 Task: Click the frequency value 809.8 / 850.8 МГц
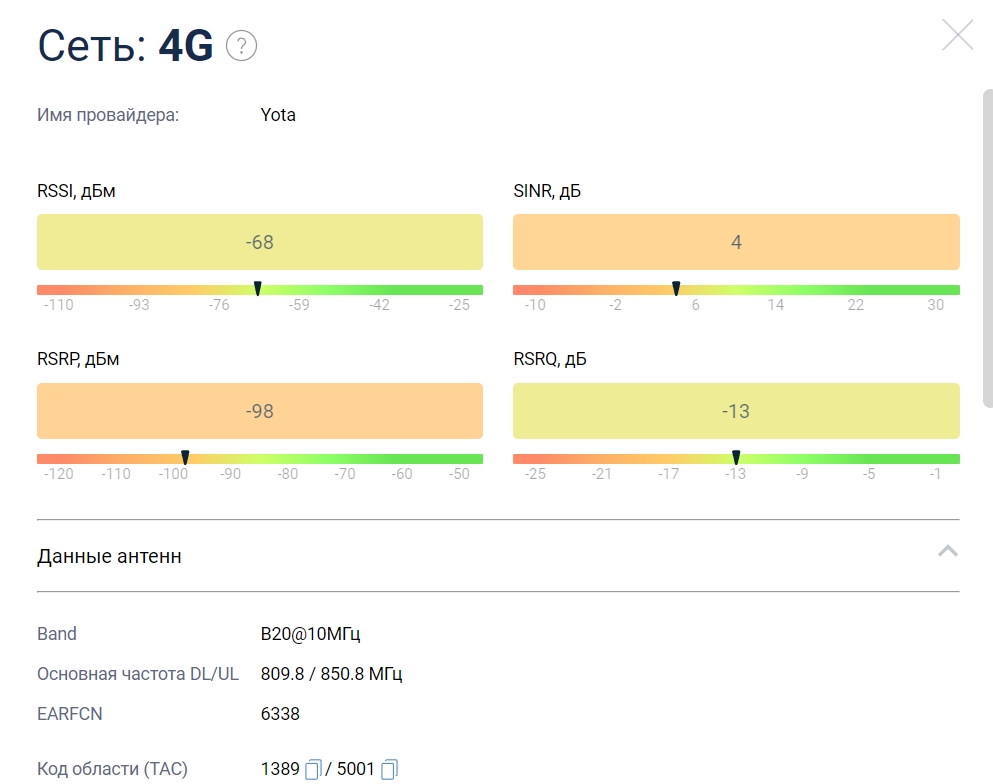pos(331,674)
